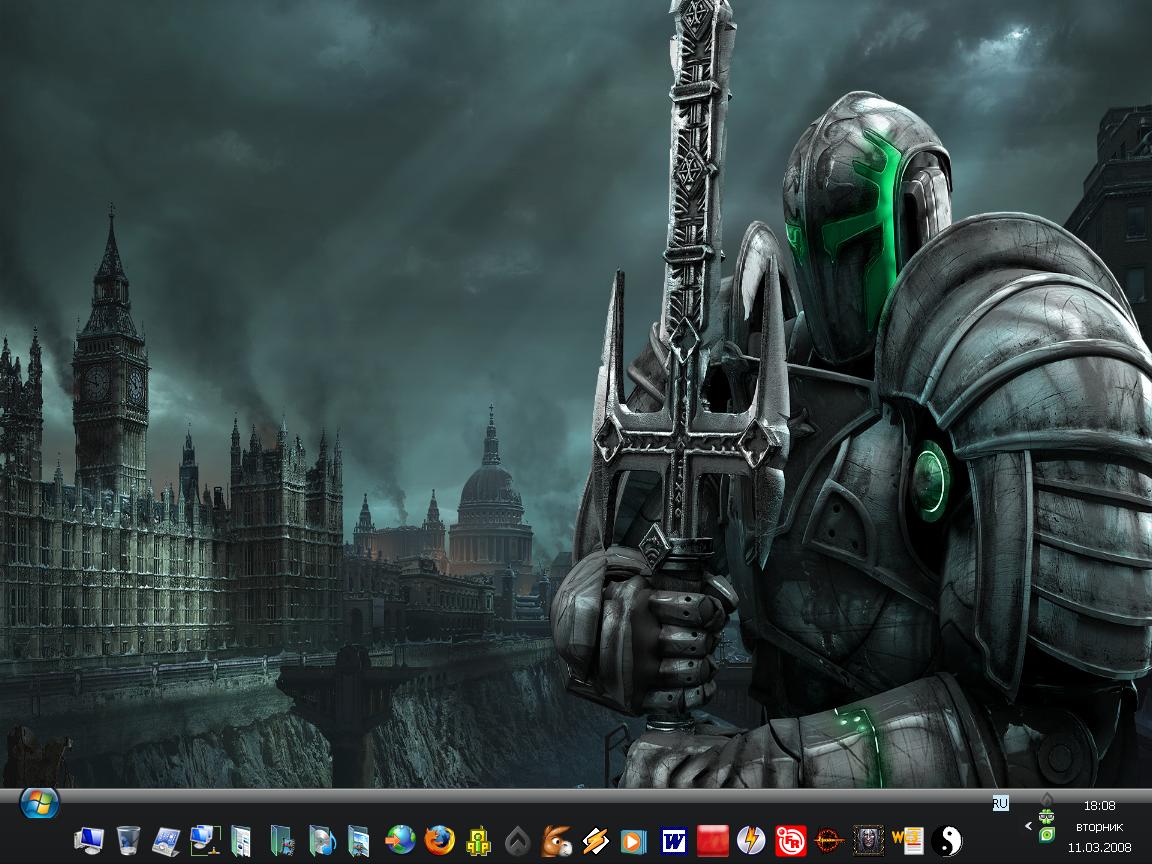Image resolution: width=1152 pixels, height=864 pixels.
Task: Open the Recycle Bin from the dock
Action: pos(128,840)
